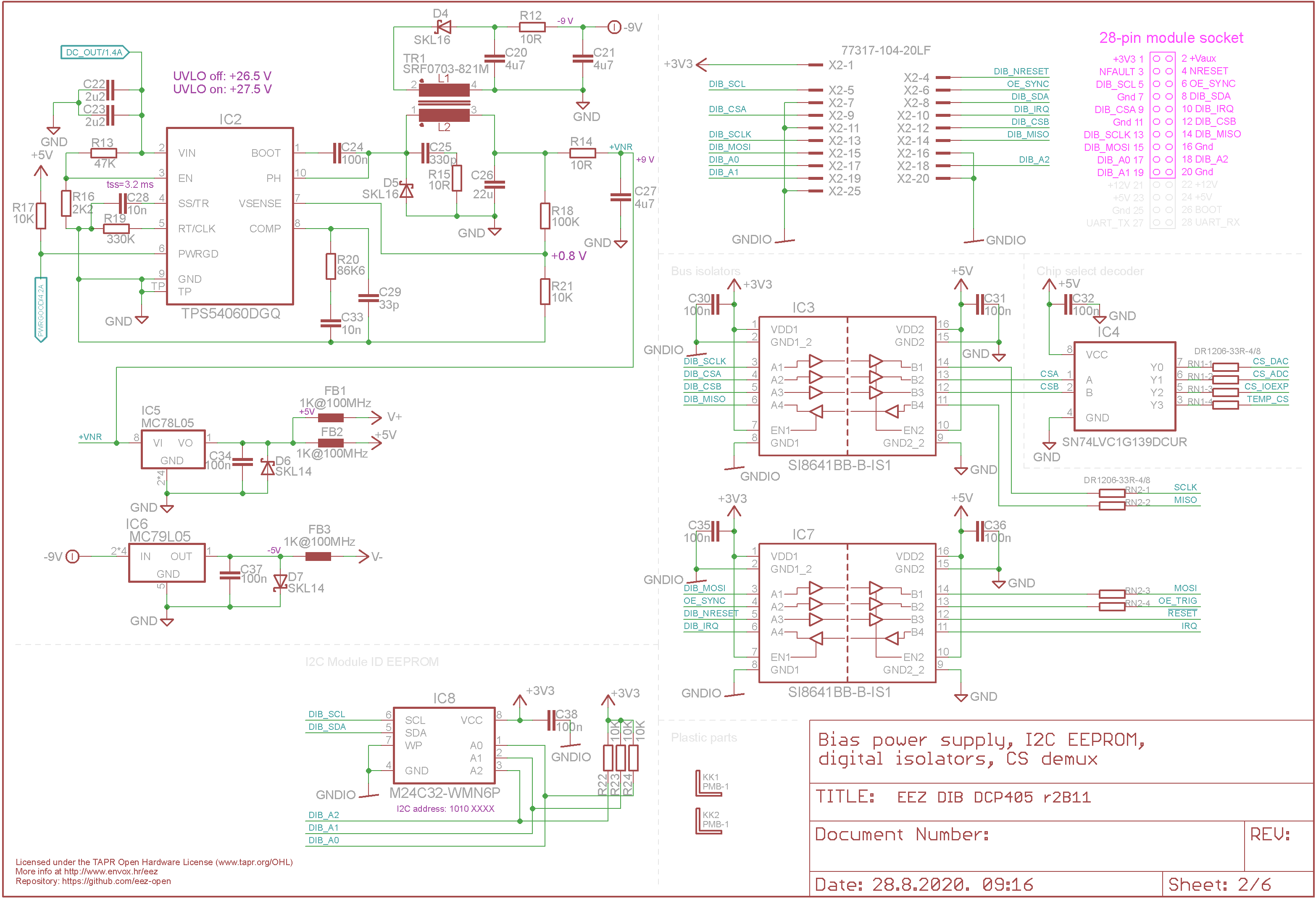This screenshot has height=900, width=1316.
Task: Select the MC78L05 regulator IC5
Action: [173, 450]
